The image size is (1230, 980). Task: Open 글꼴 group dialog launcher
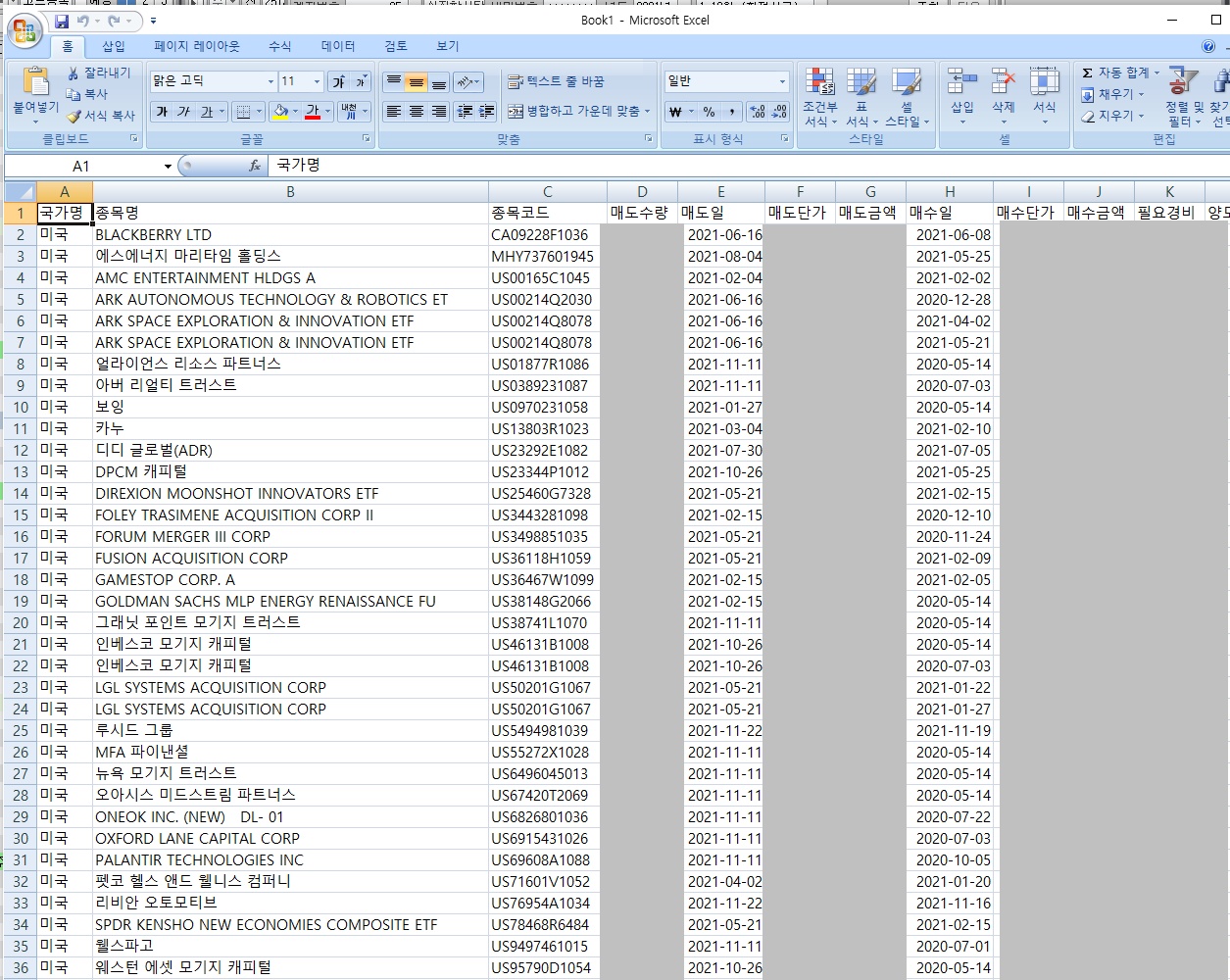click(367, 139)
